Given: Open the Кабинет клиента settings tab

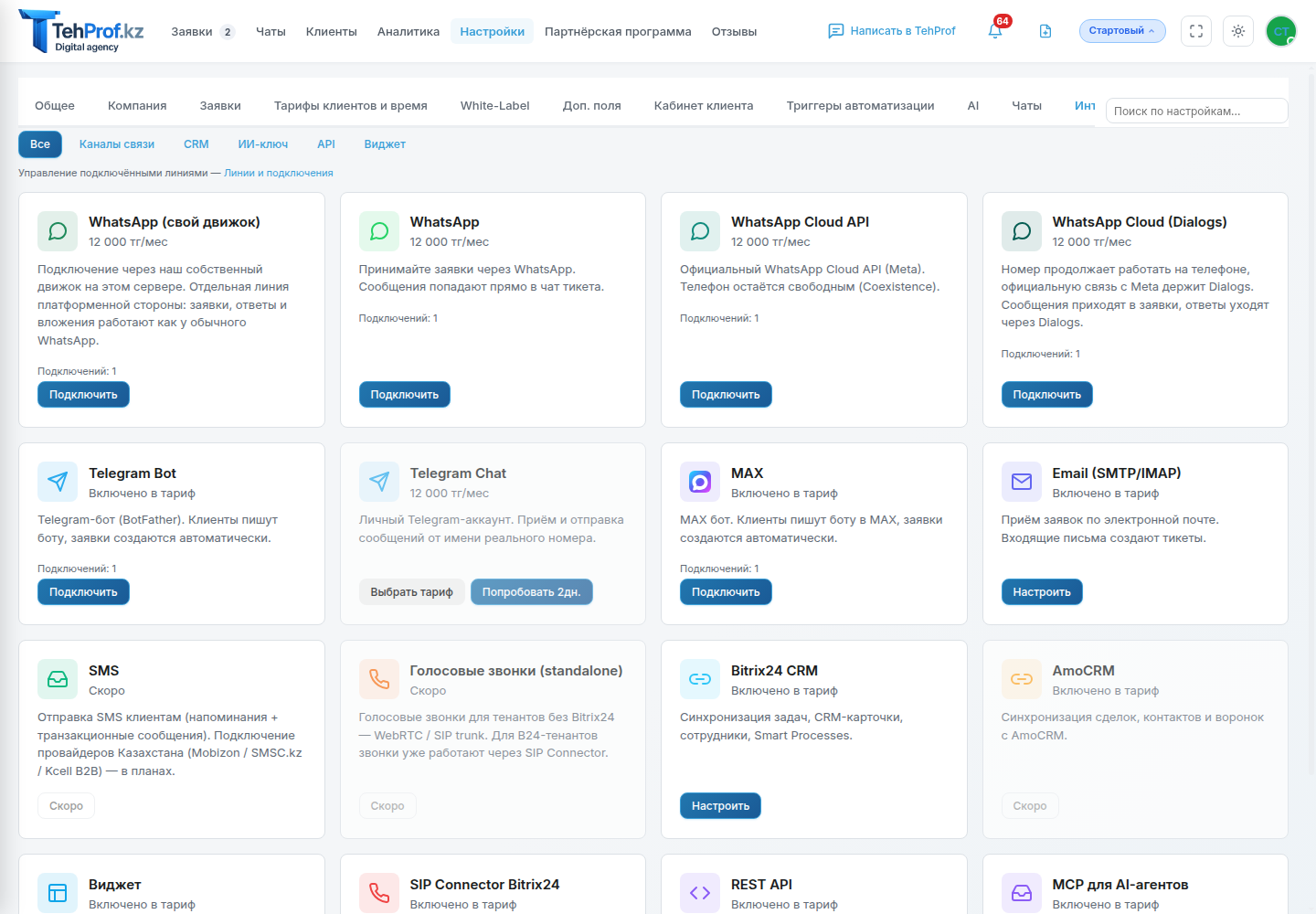Looking at the screenshot, I should tap(704, 106).
